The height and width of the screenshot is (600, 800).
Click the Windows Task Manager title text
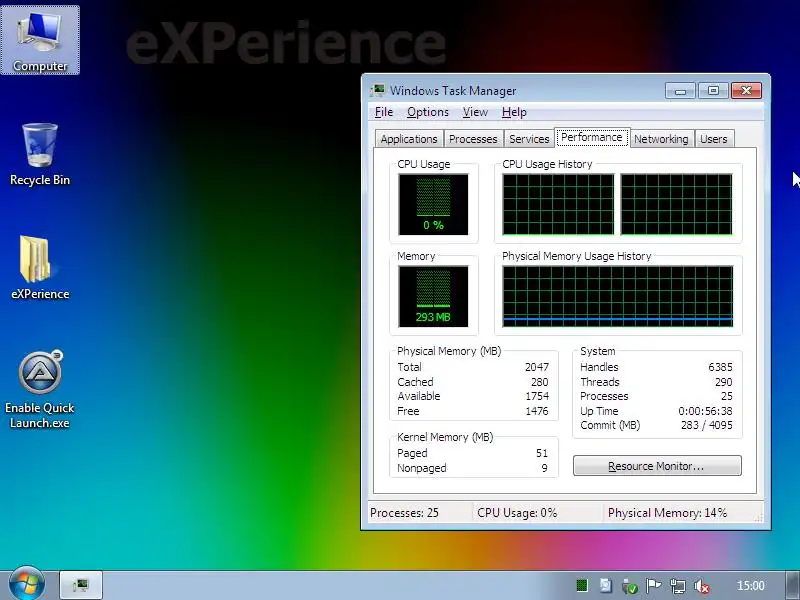click(x=453, y=91)
